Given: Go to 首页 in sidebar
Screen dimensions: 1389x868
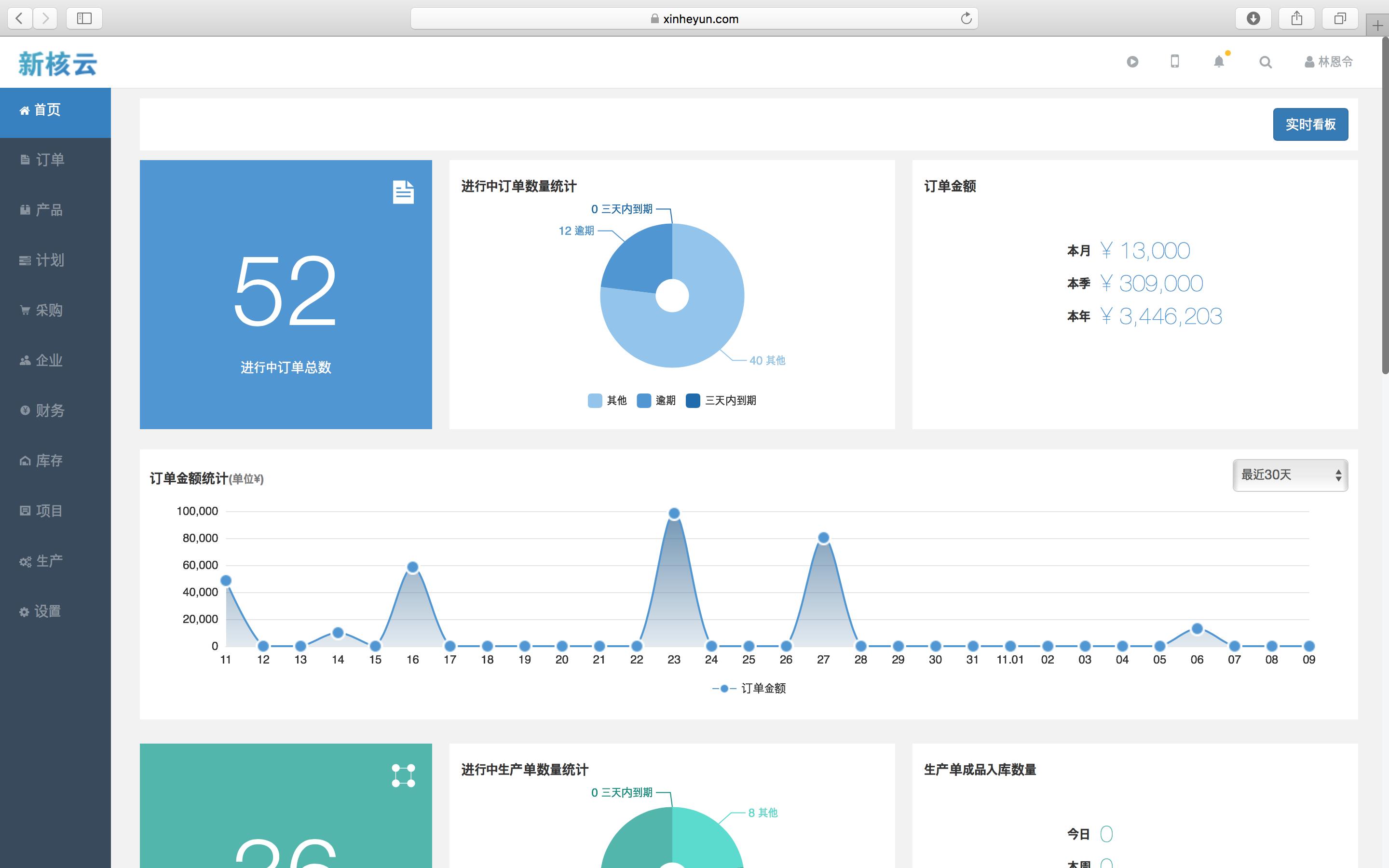Looking at the screenshot, I should (x=55, y=112).
